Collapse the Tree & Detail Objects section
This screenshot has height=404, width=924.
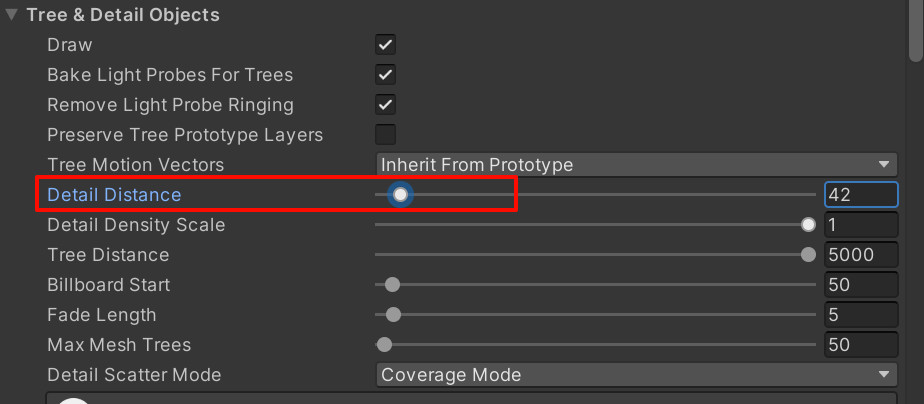[11, 15]
